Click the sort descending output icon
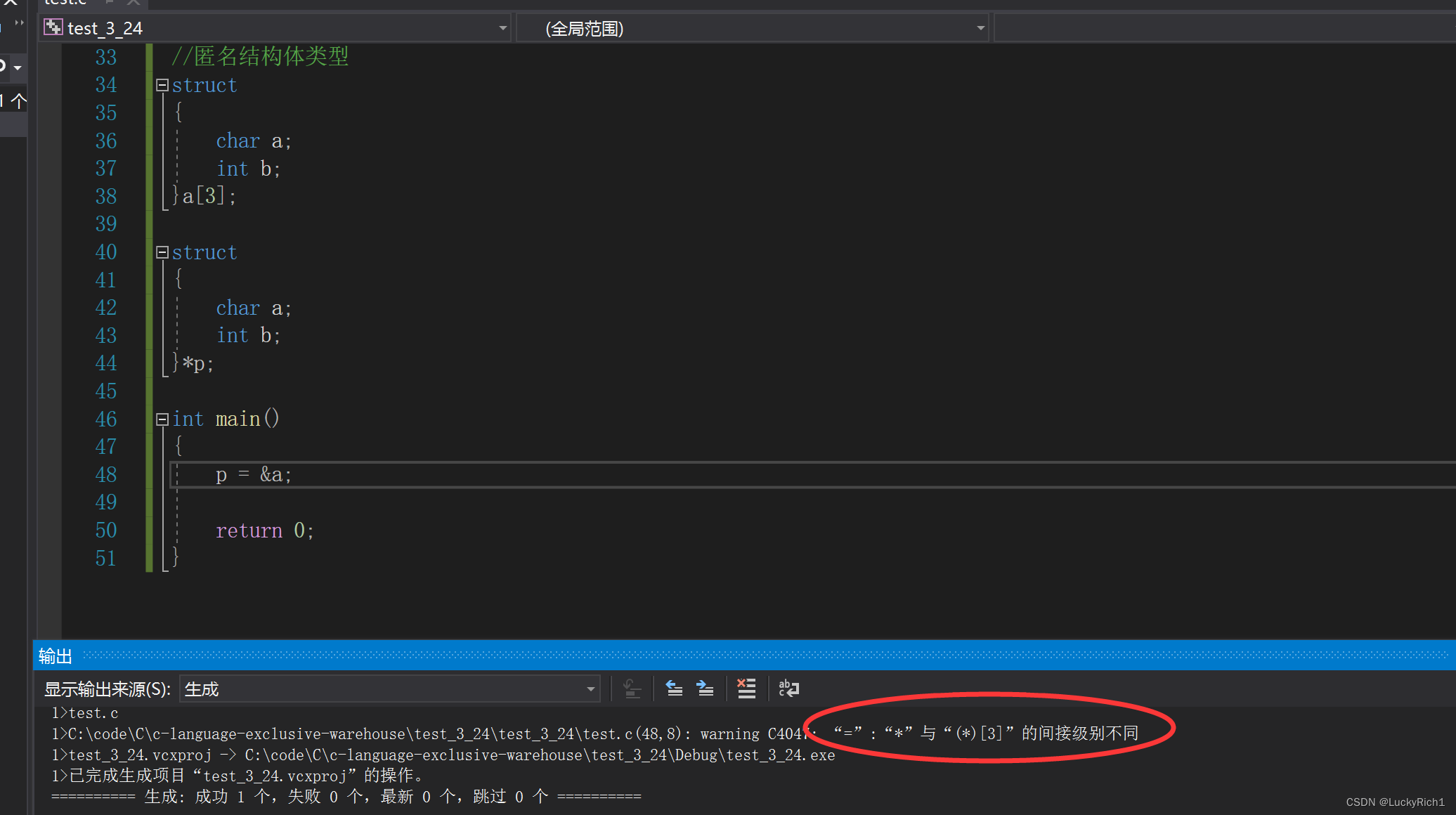This screenshot has width=1456, height=815. (631, 690)
